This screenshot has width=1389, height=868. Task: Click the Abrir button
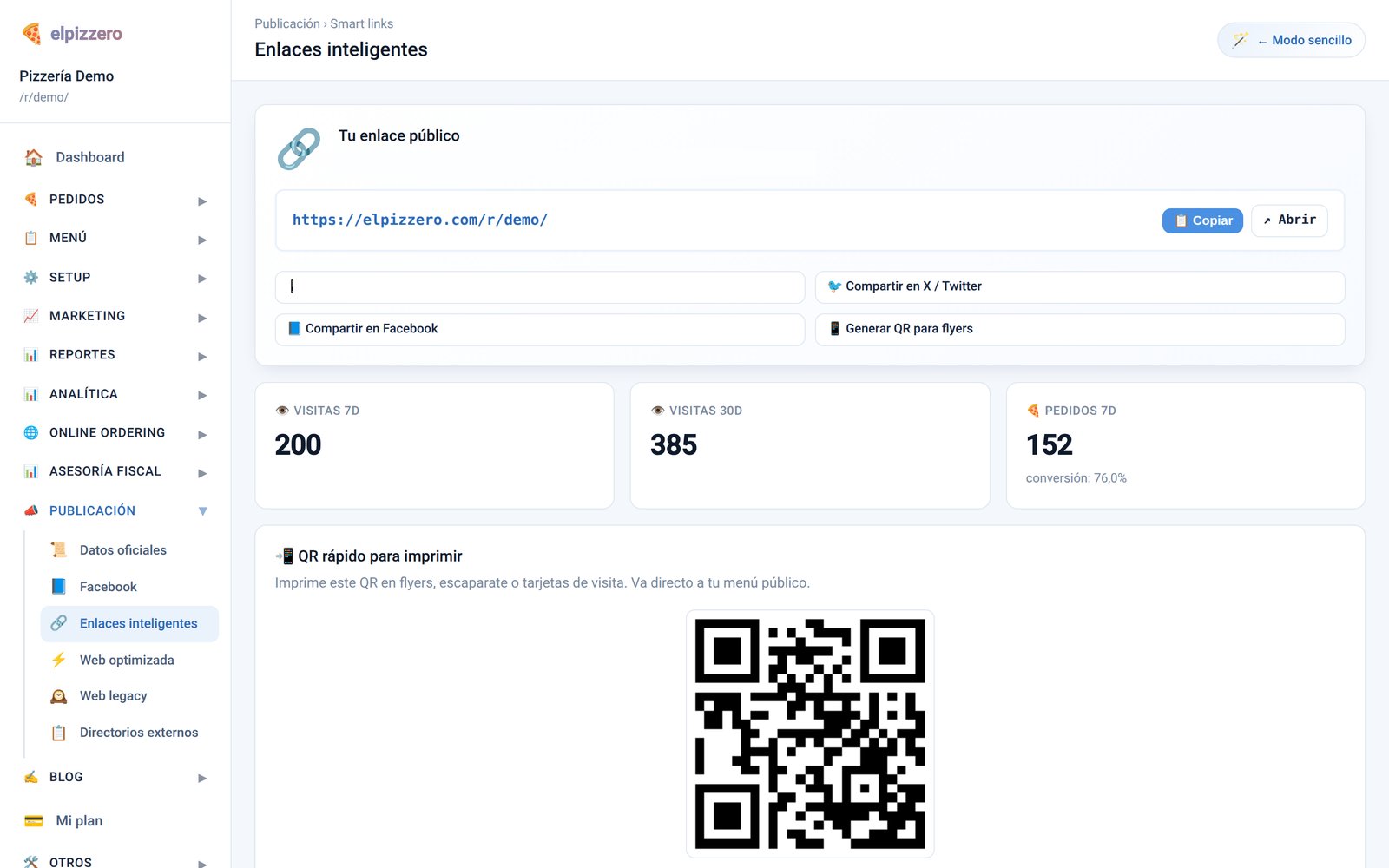click(1289, 220)
